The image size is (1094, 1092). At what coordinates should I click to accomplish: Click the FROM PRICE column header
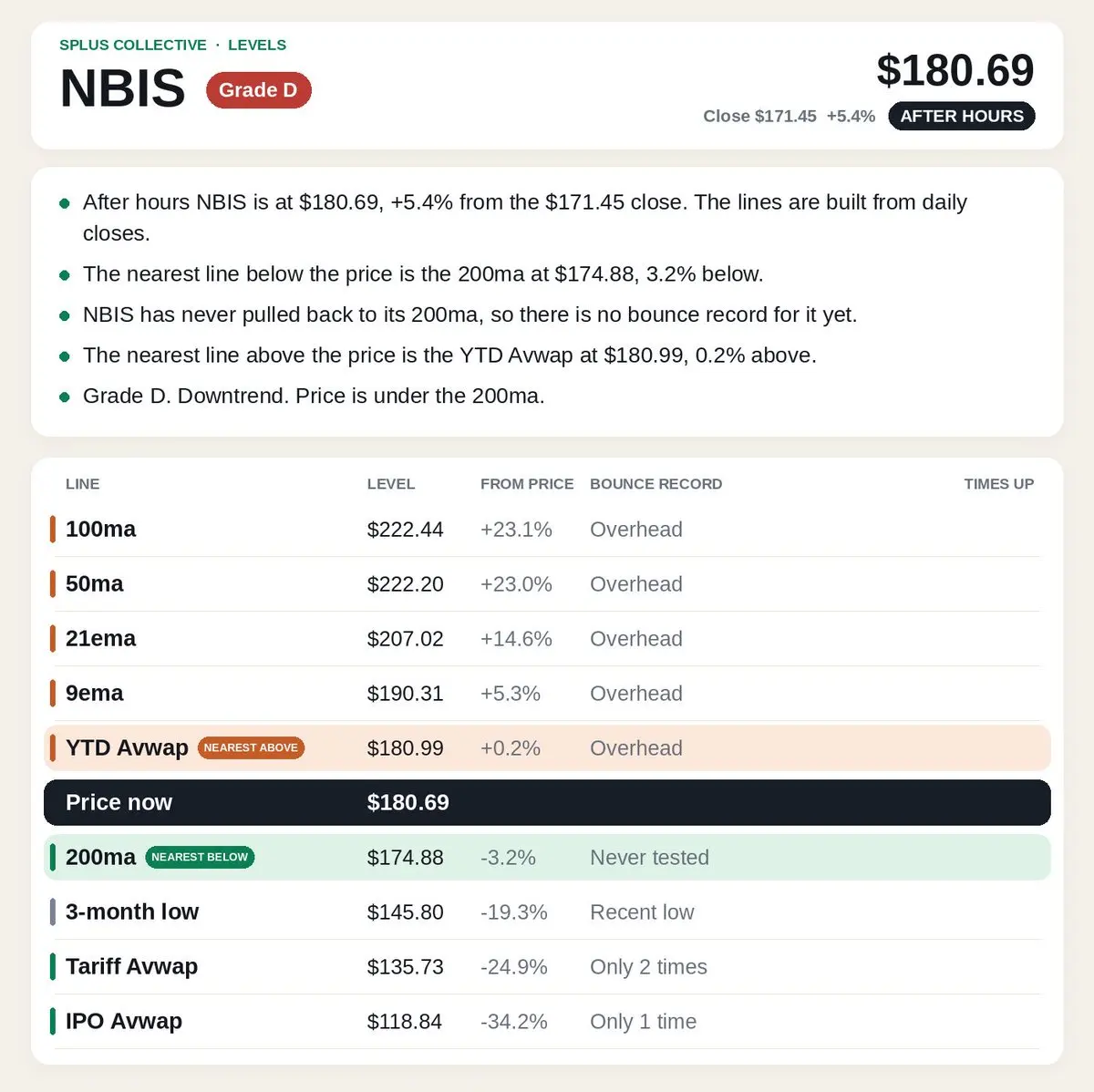click(527, 484)
